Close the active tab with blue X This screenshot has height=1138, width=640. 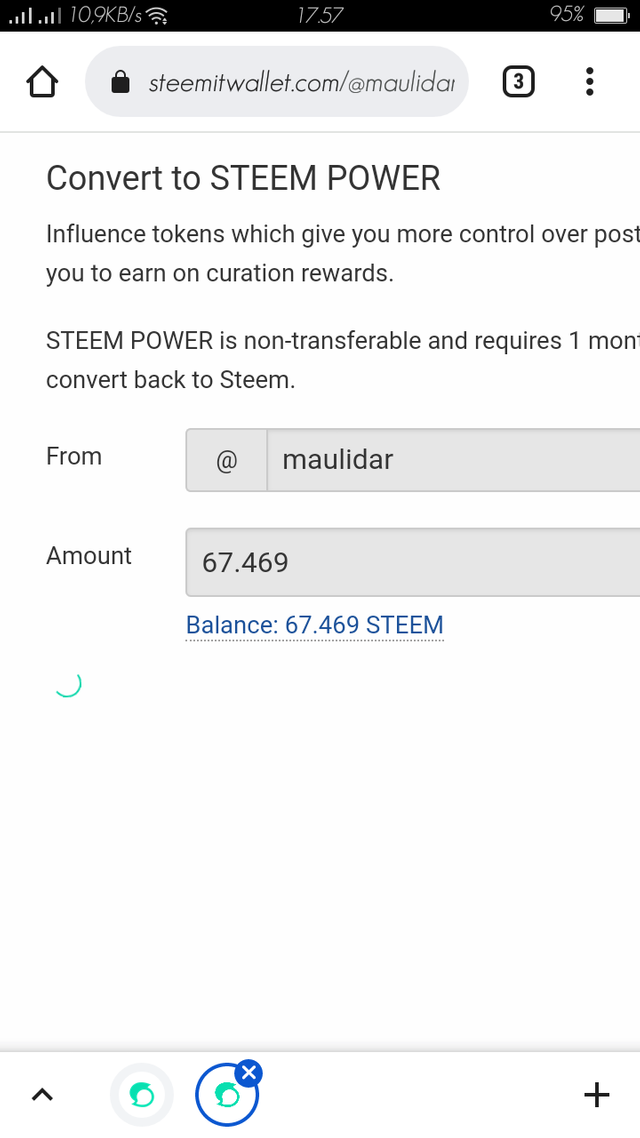tap(249, 1074)
